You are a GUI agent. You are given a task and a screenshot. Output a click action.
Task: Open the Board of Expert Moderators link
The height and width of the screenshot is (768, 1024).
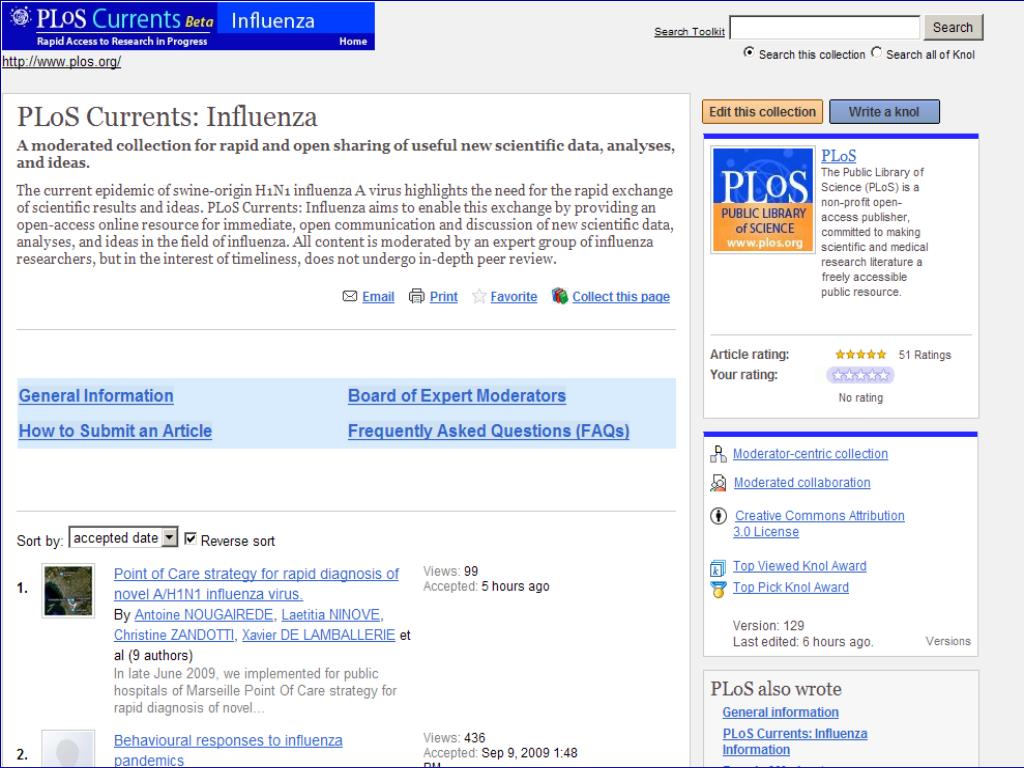click(456, 396)
